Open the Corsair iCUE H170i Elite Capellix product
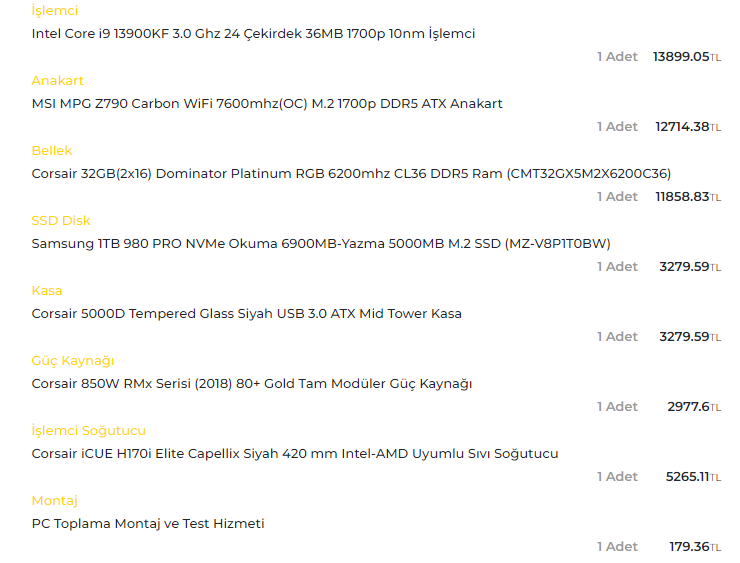Image resolution: width=740 pixels, height=563 pixels. [x=295, y=454]
